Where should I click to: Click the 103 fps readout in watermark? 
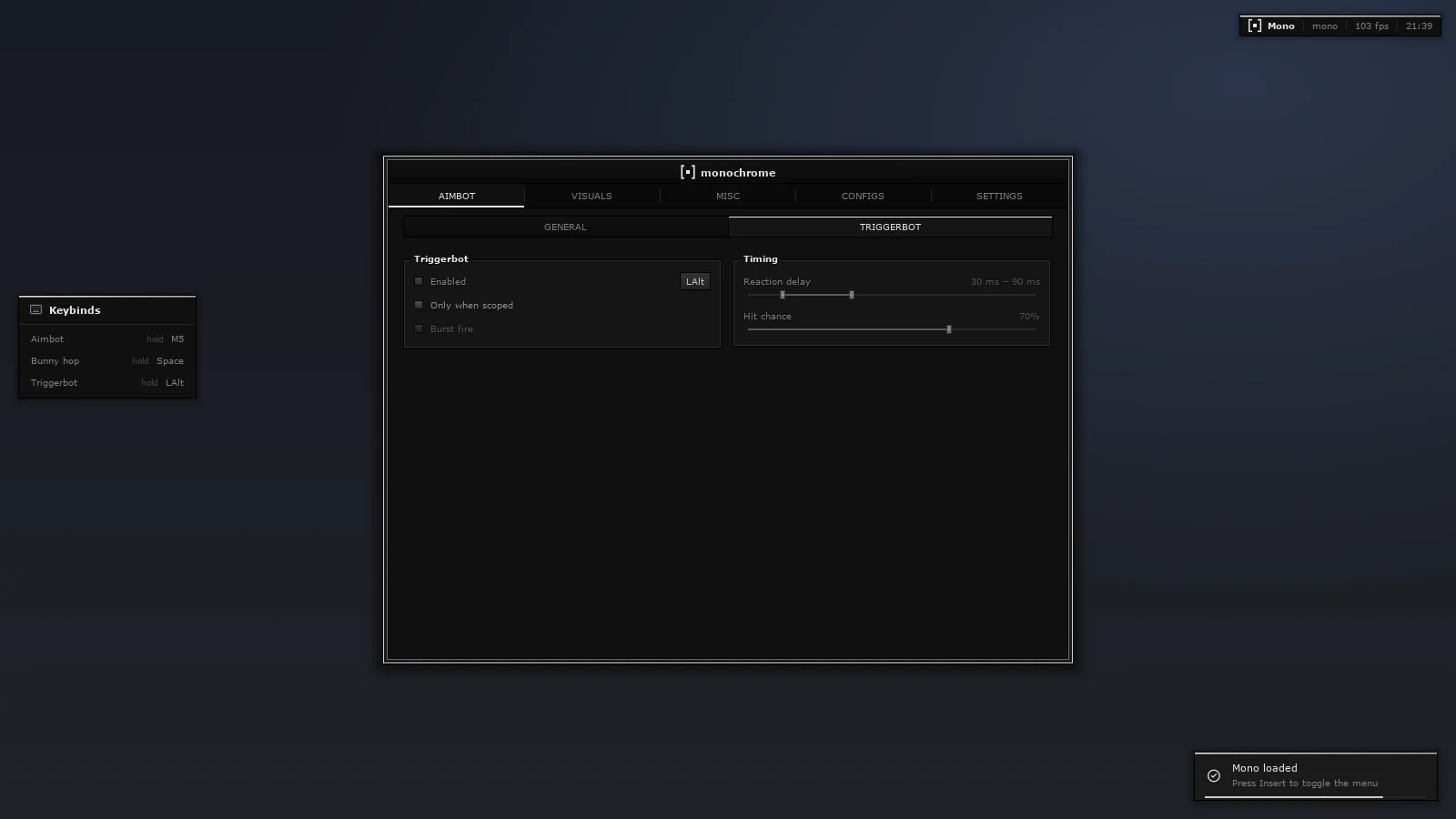1371,25
